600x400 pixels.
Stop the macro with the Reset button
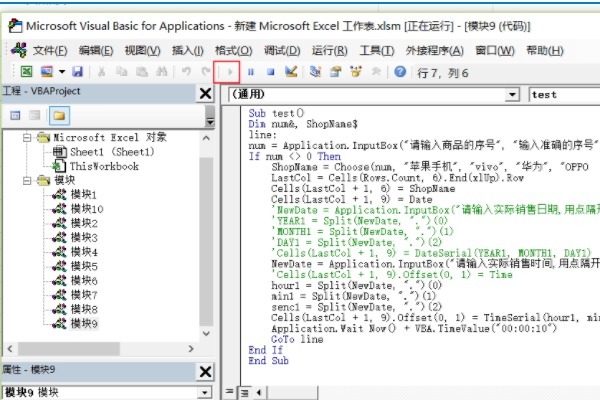pyautogui.click(x=271, y=72)
